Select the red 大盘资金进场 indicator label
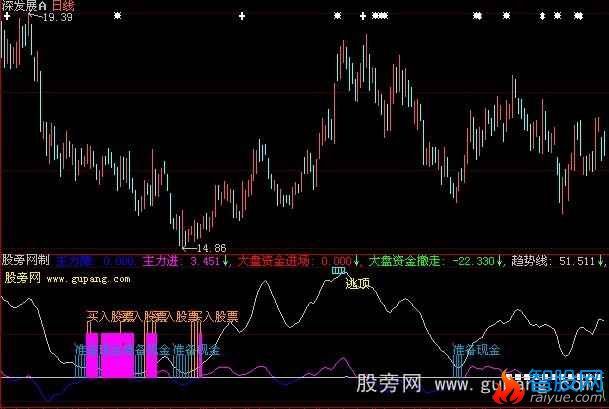 coord(273,261)
